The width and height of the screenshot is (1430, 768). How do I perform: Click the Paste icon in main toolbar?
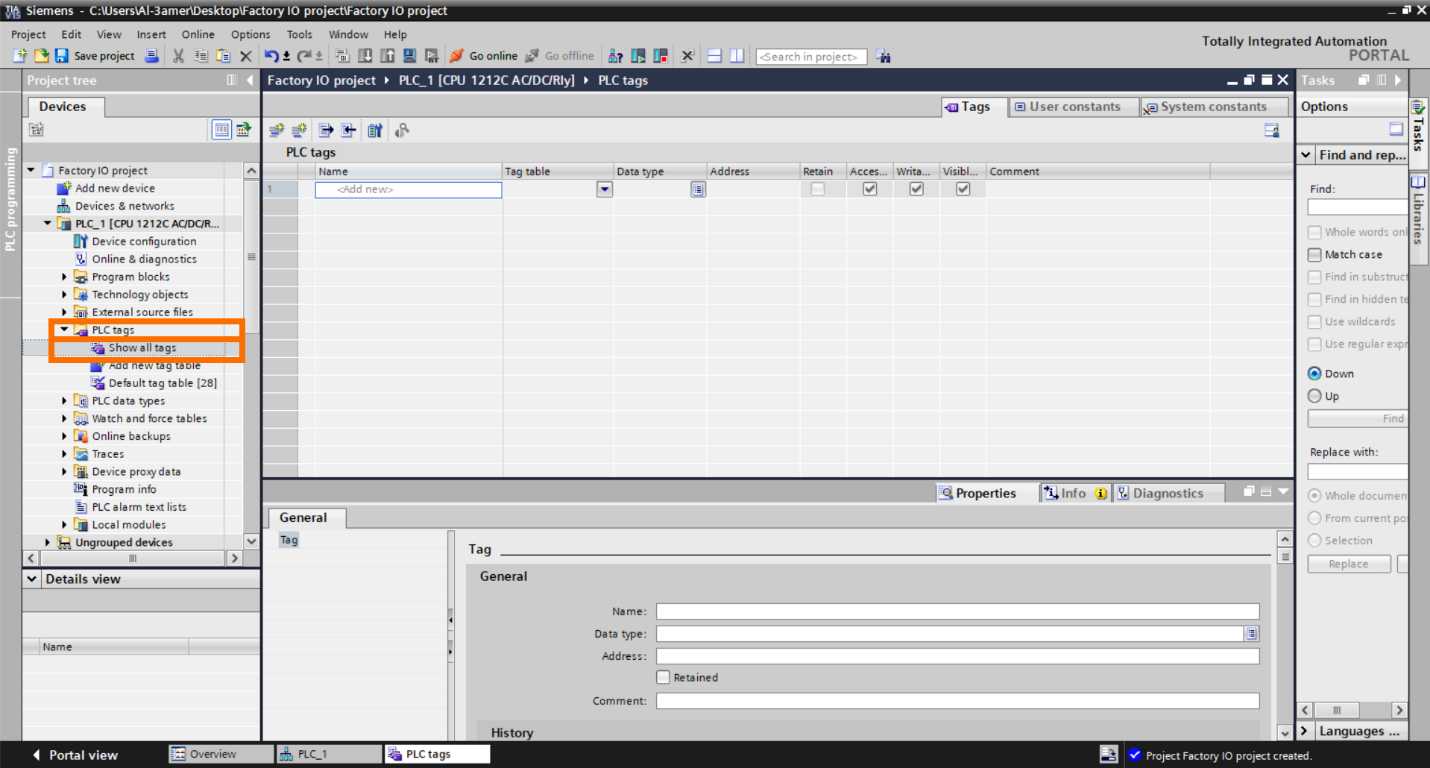(222, 56)
